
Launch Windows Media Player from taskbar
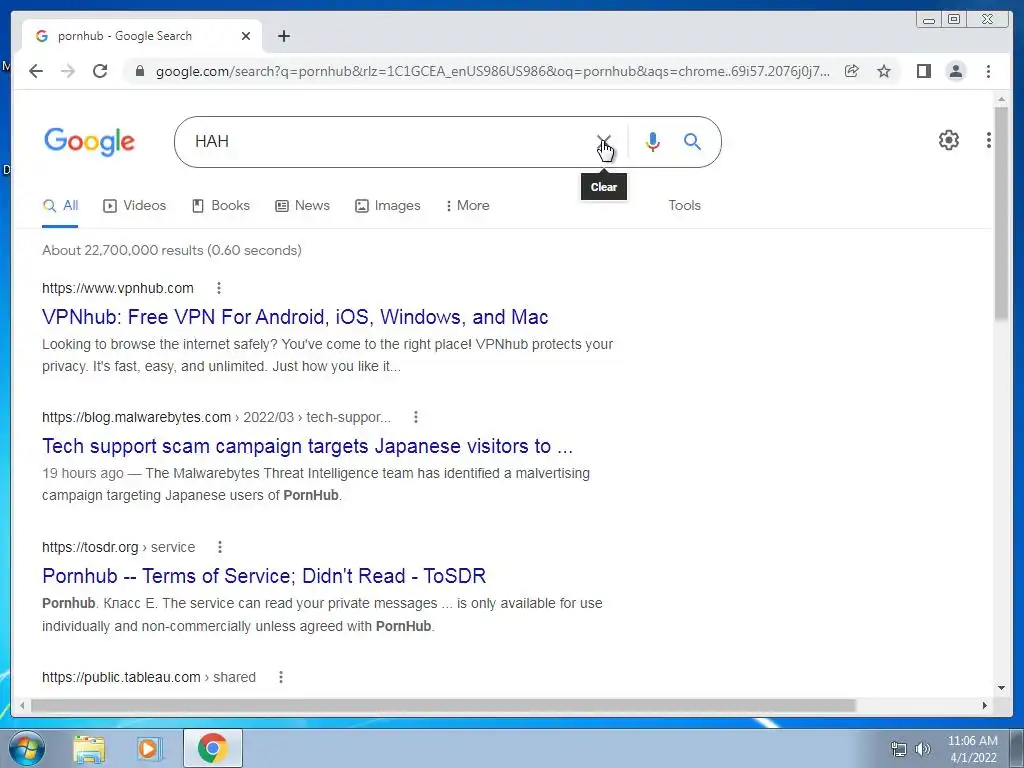(149, 749)
